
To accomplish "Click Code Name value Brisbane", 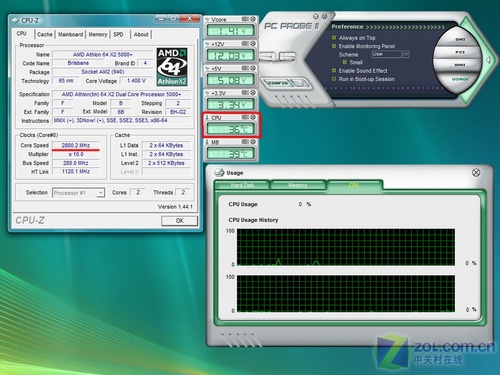I will coord(78,63).
